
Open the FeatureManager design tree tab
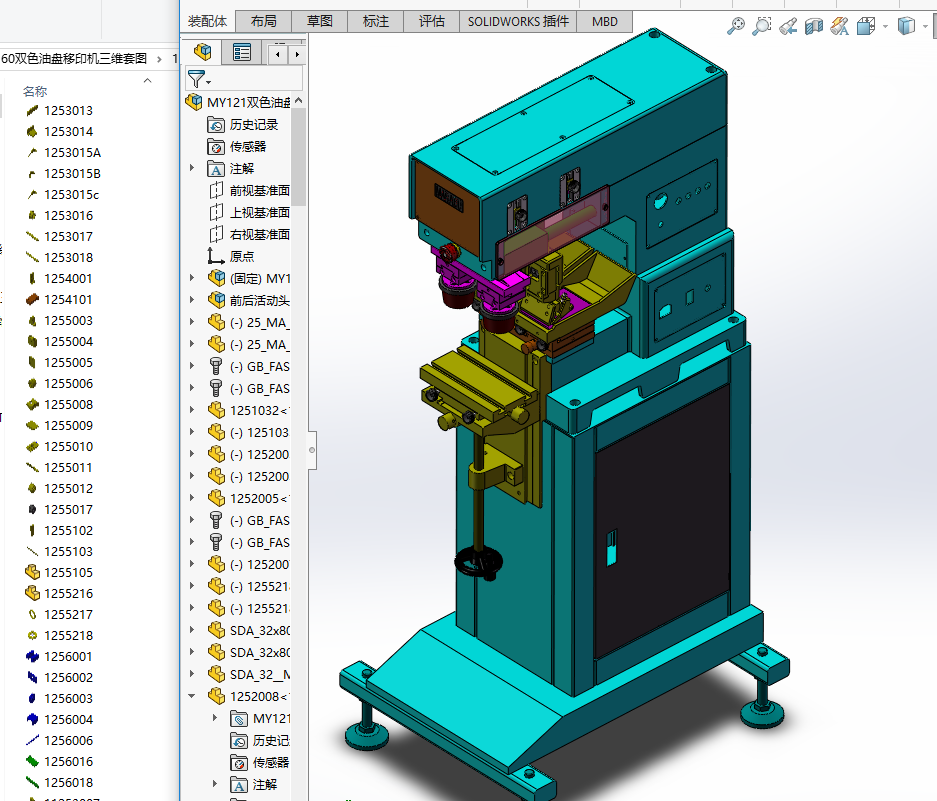tap(203, 52)
